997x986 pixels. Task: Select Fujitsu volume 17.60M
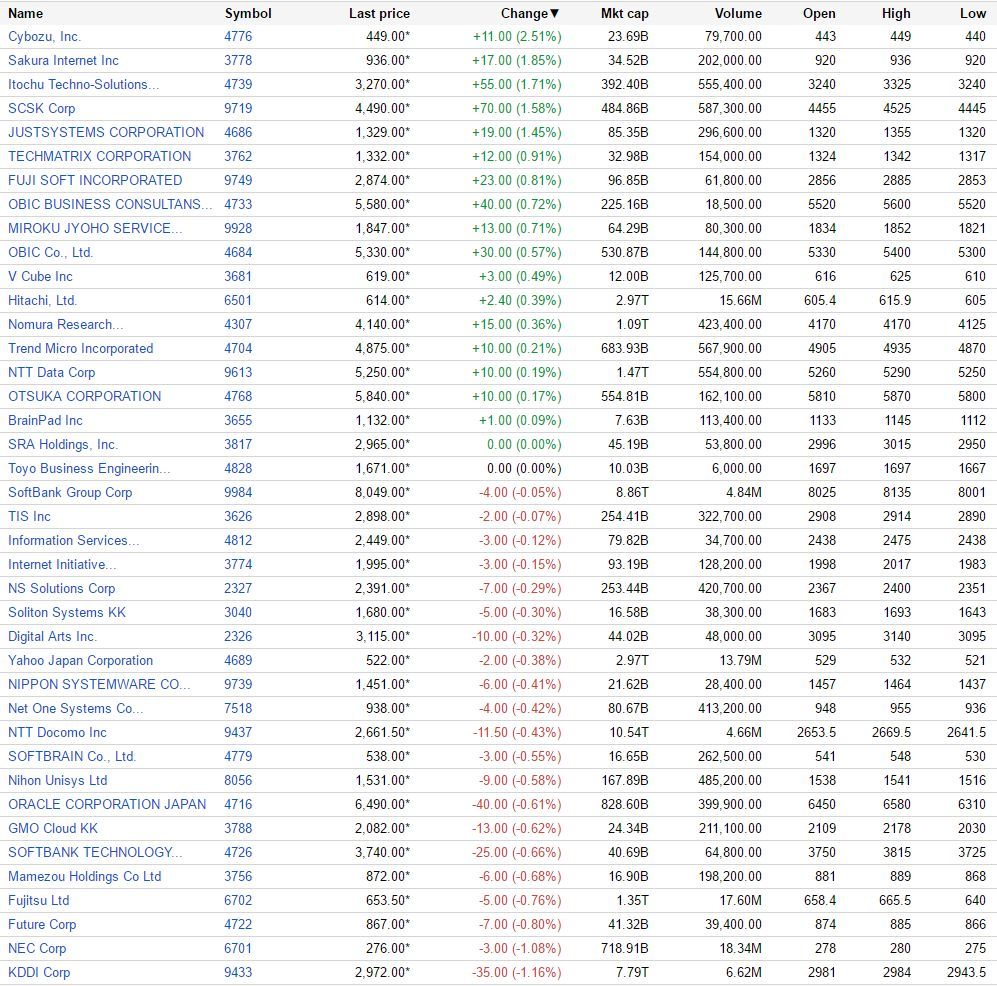pos(740,900)
